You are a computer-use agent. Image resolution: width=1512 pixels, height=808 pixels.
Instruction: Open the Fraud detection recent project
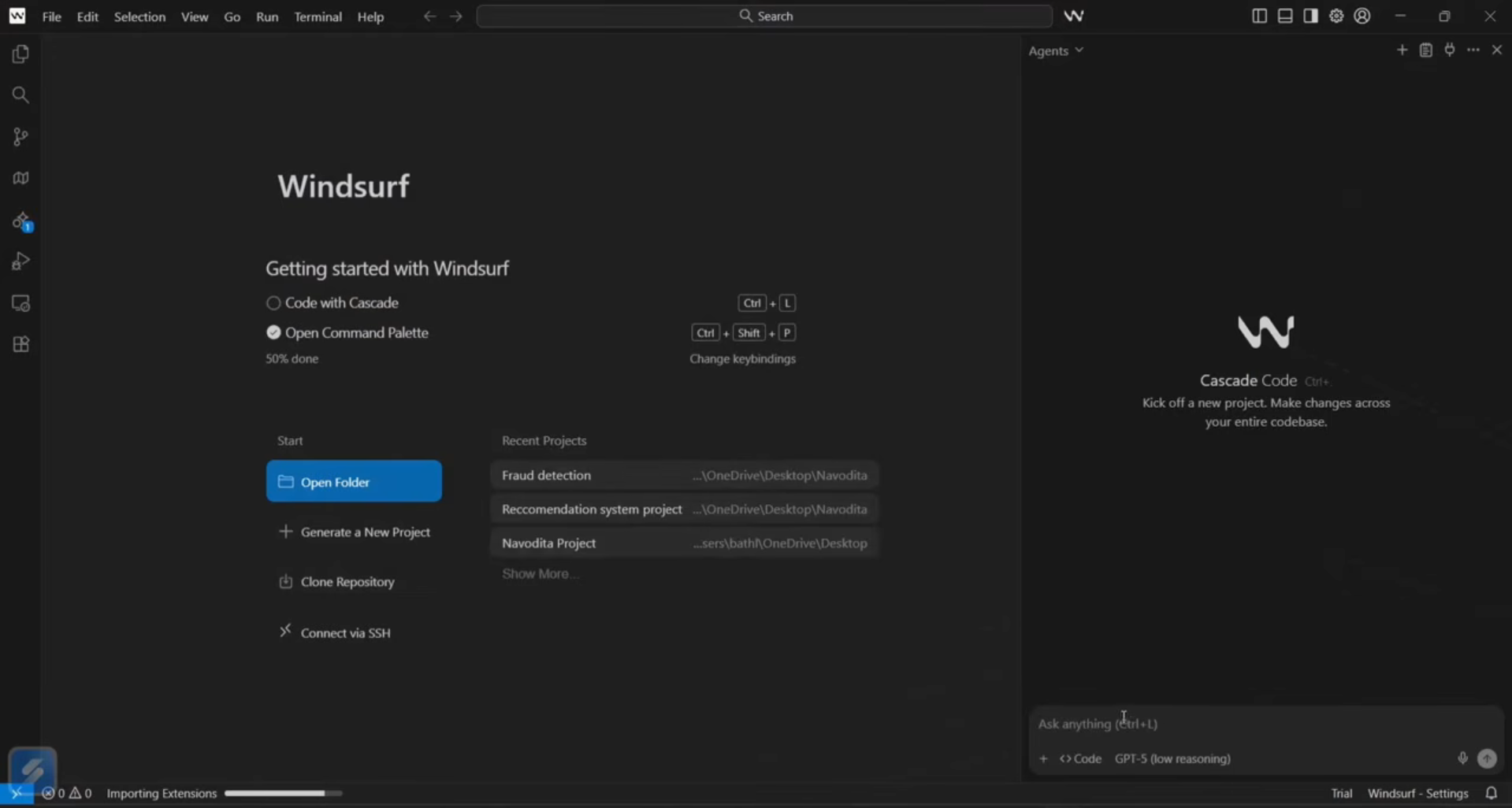(x=684, y=476)
